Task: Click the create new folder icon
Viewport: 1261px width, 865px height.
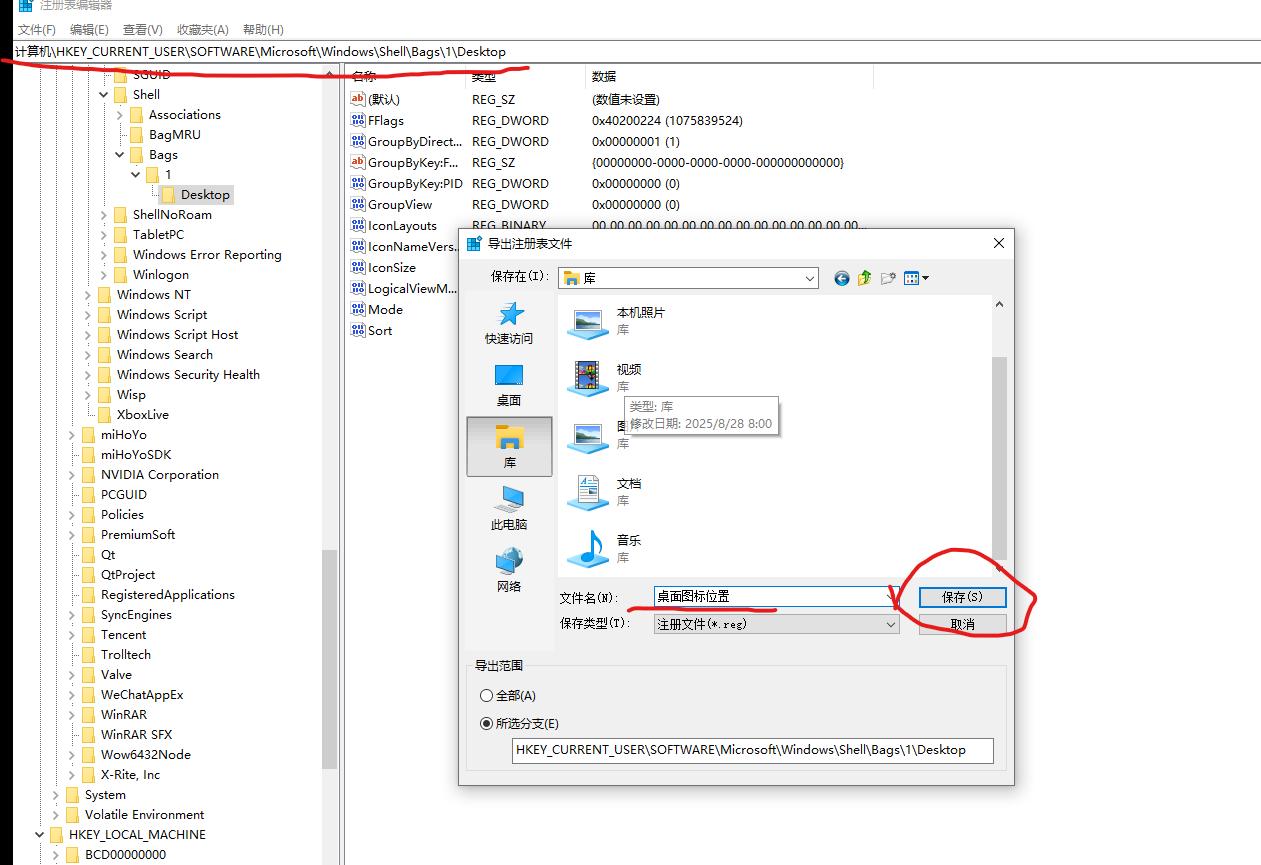Action: point(888,278)
